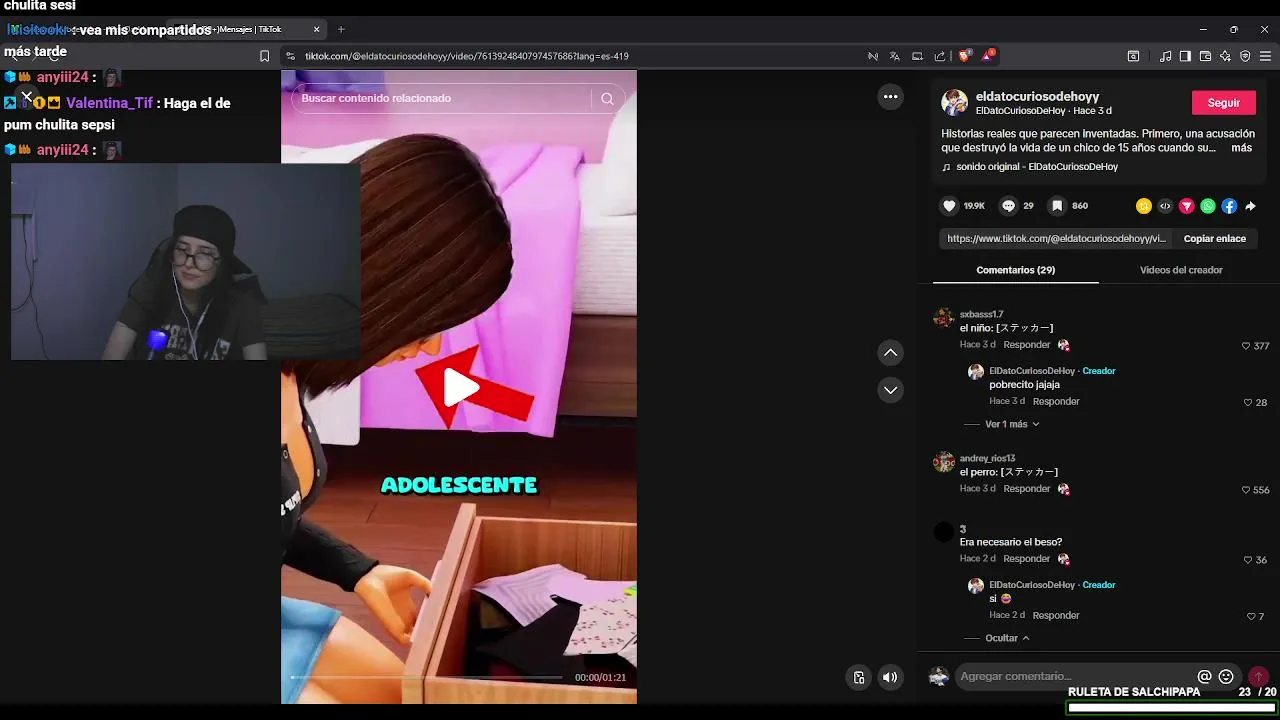
Task: Open Brave Rewards triangle icon
Action: 988,56
